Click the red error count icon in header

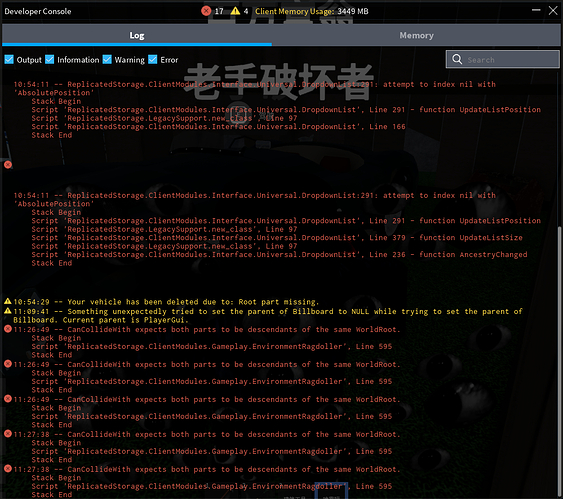(206, 11)
